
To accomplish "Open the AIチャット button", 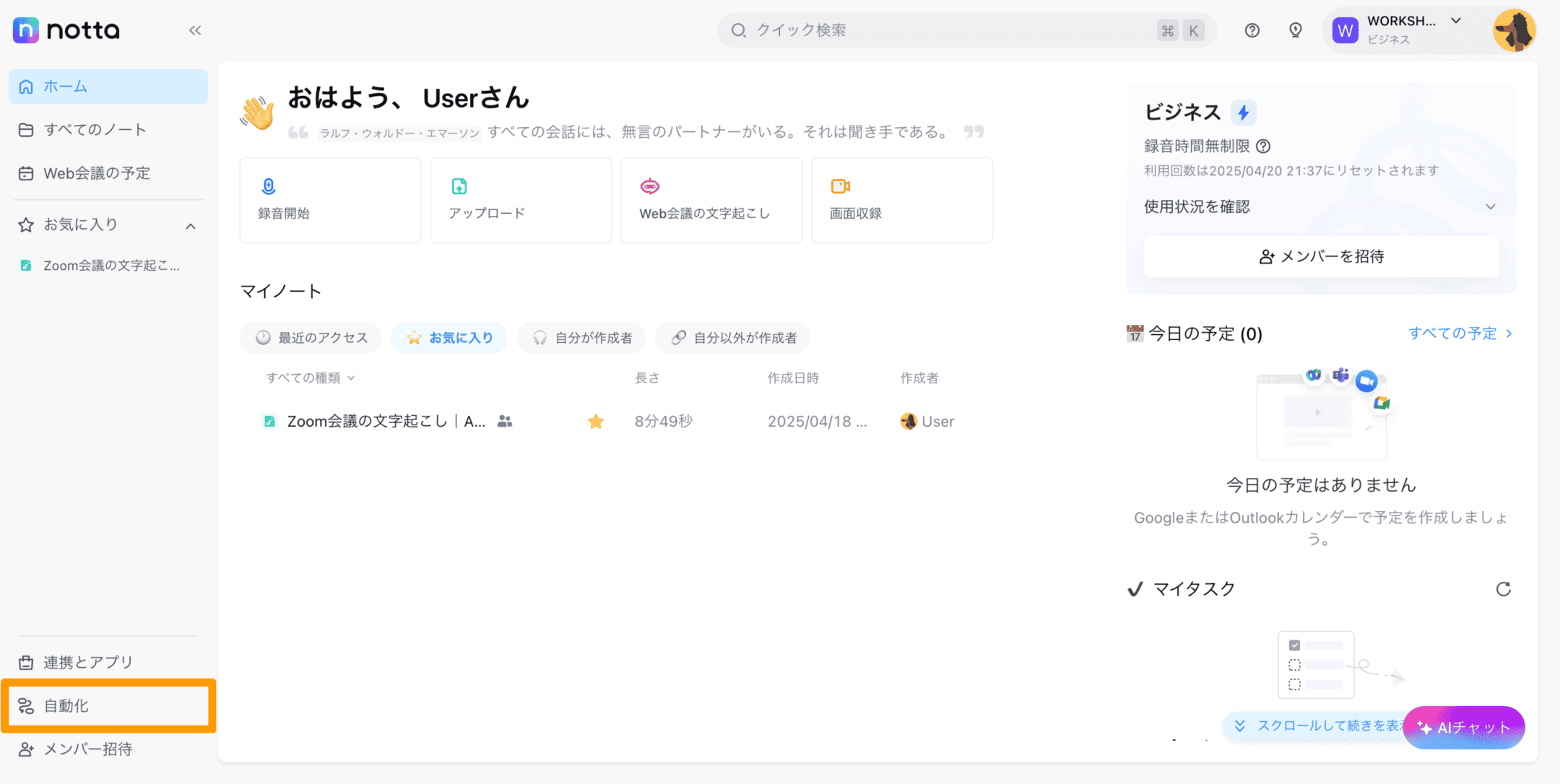I will tap(1464, 728).
